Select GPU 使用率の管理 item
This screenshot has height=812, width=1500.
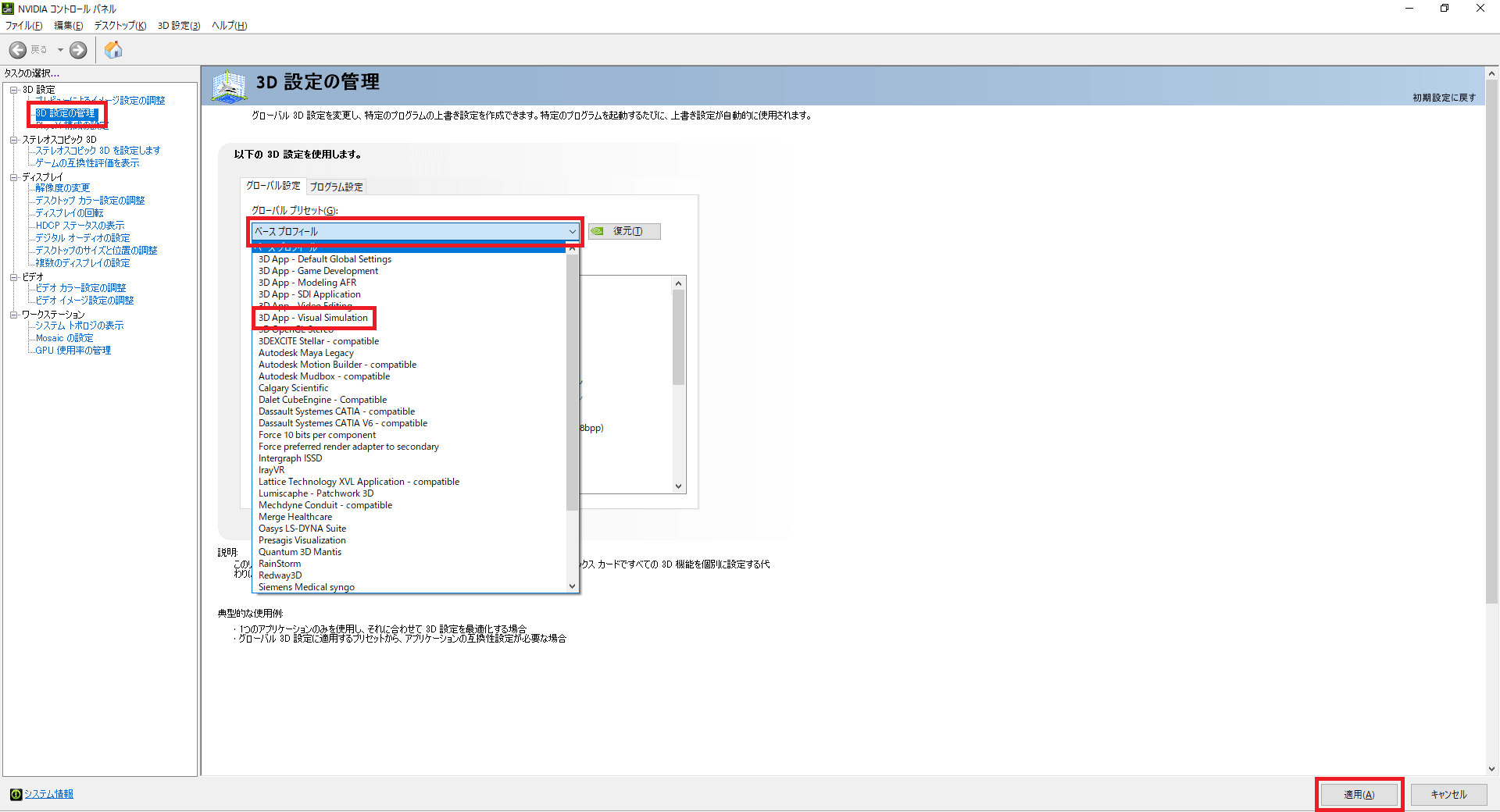73,351
